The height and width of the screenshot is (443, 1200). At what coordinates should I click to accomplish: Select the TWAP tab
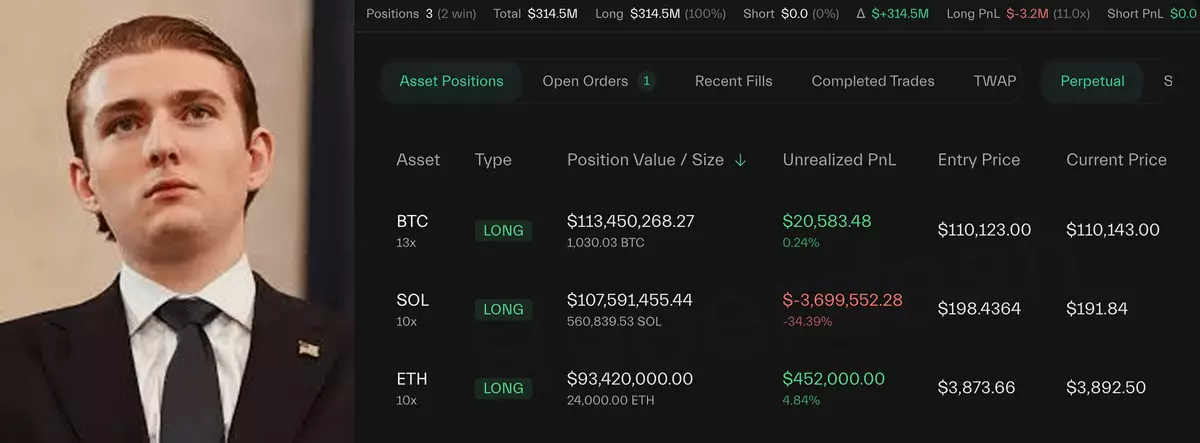994,81
